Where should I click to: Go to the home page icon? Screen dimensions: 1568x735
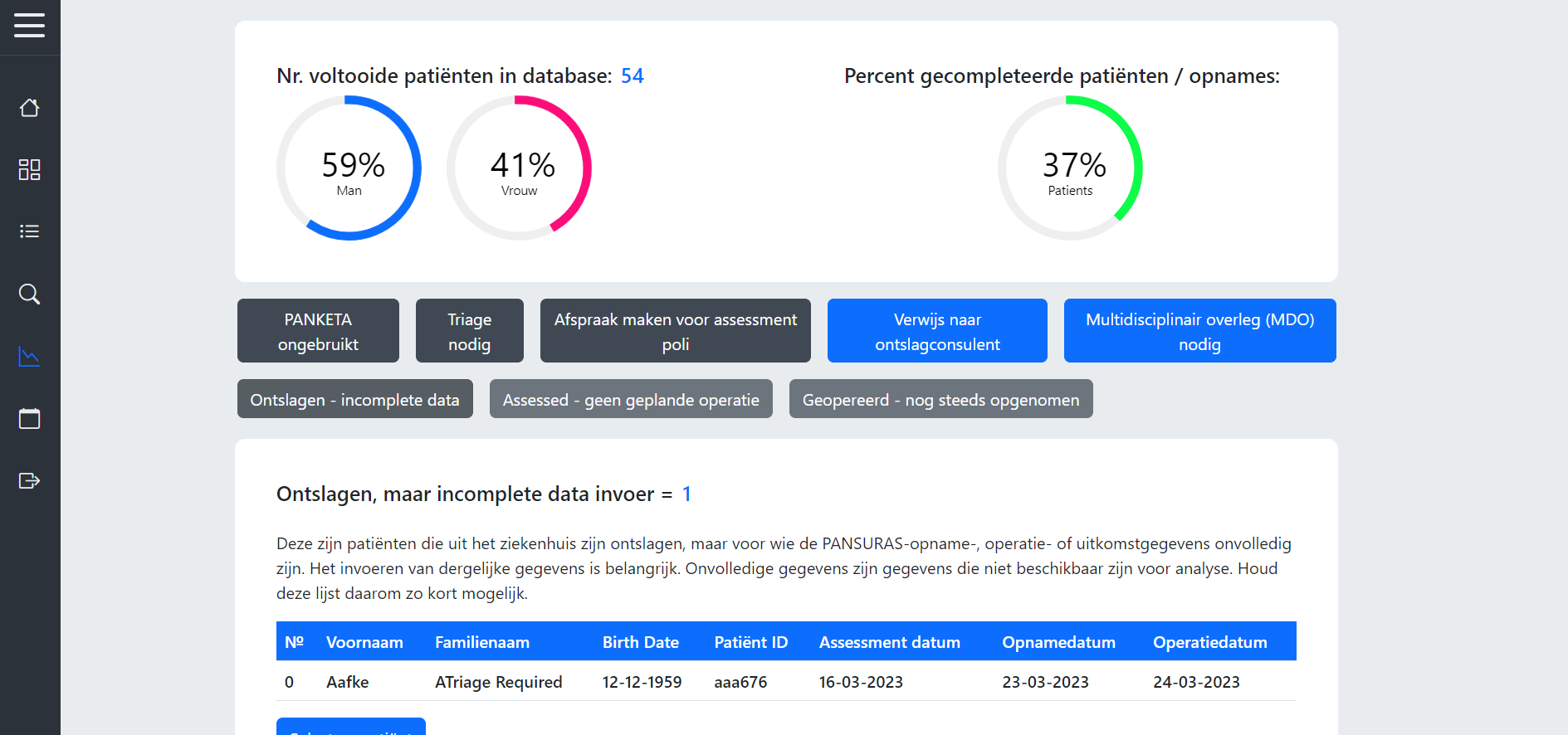click(30, 108)
